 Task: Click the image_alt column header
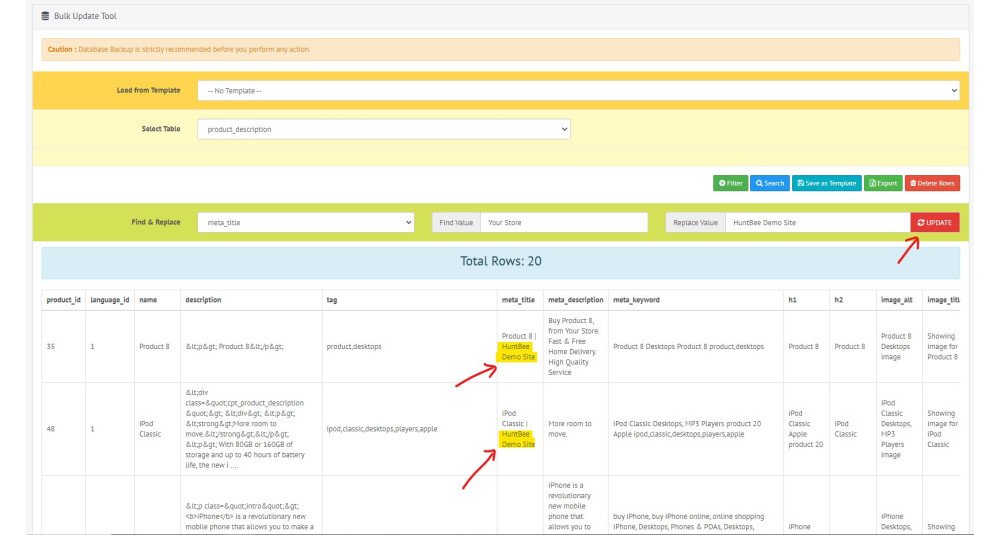coord(897,300)
